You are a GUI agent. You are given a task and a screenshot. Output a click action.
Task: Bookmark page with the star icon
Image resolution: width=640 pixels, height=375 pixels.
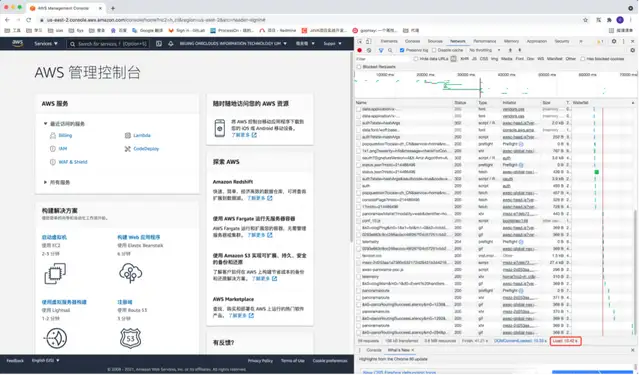point(585,20)
